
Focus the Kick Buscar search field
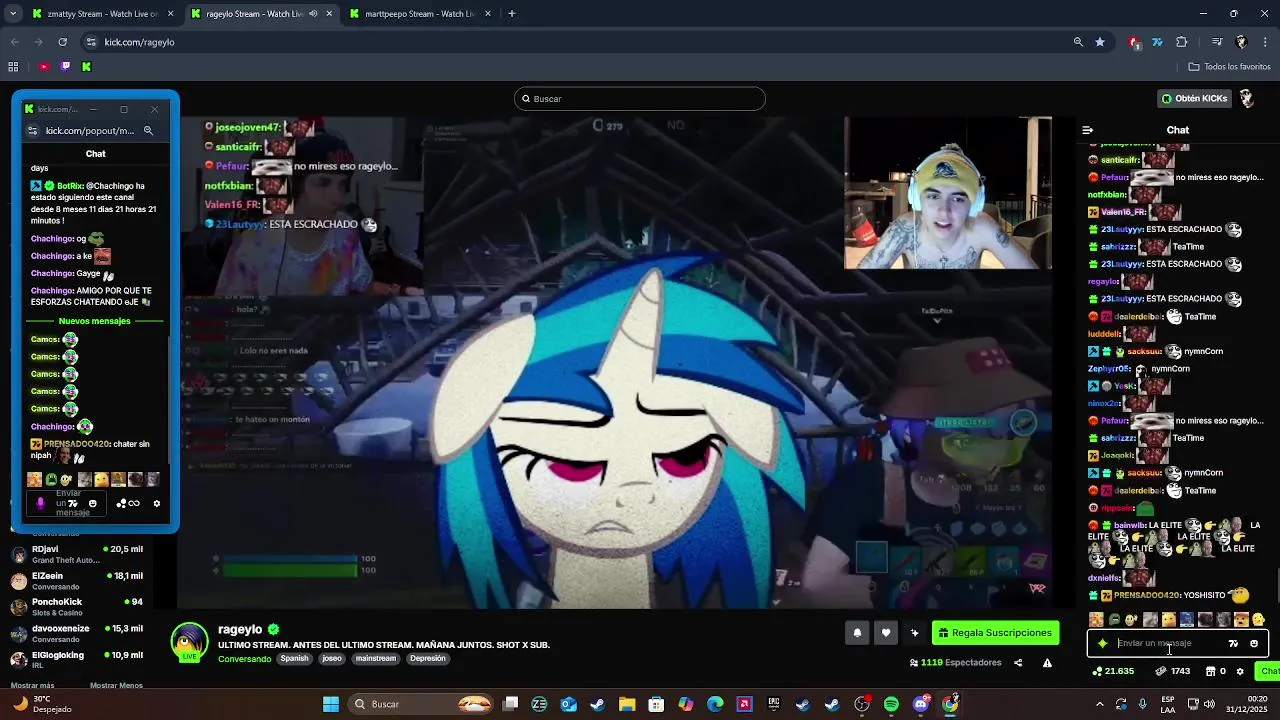tap(640, 99)
